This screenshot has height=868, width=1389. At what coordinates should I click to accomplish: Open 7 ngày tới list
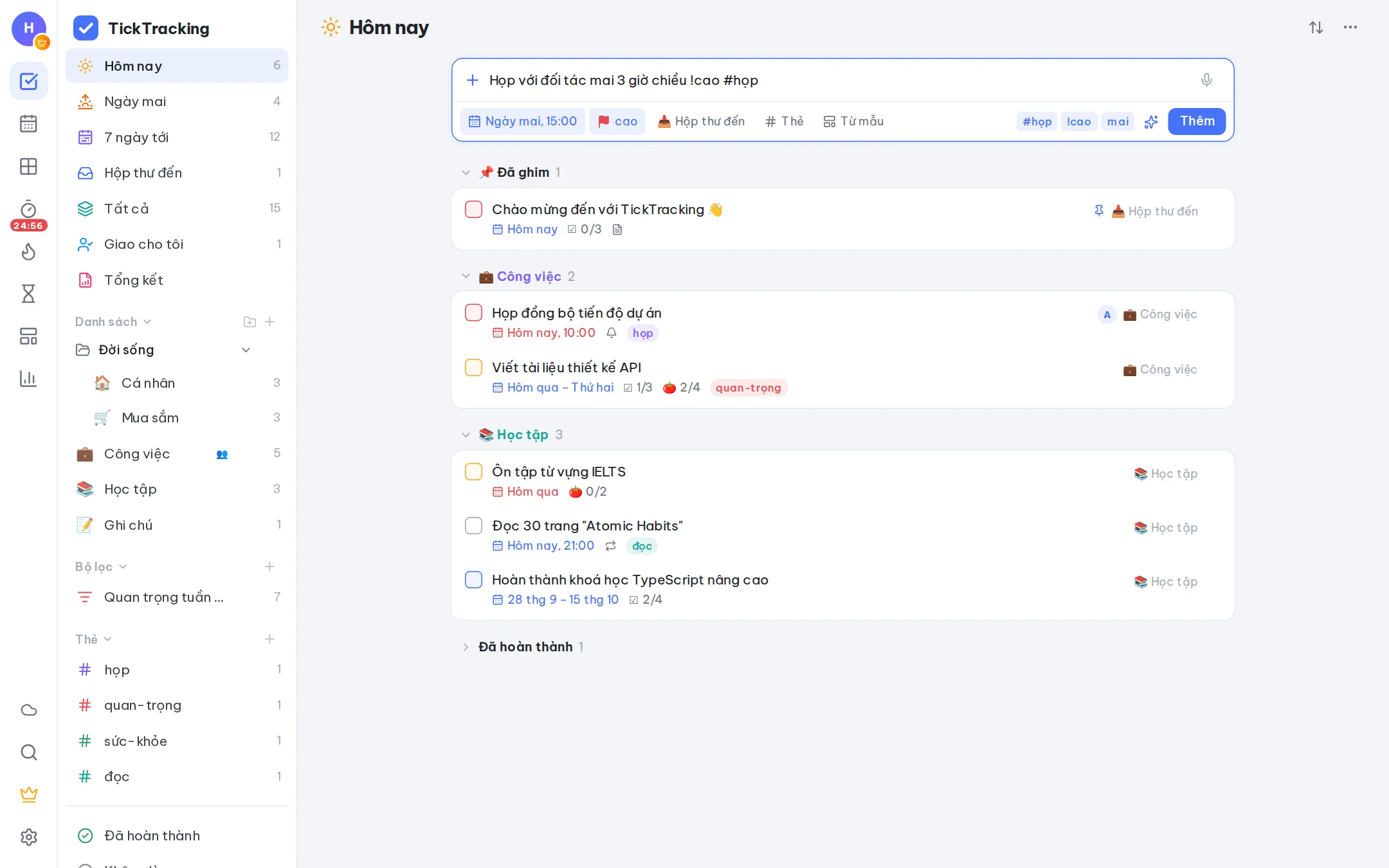click(177, 137)
